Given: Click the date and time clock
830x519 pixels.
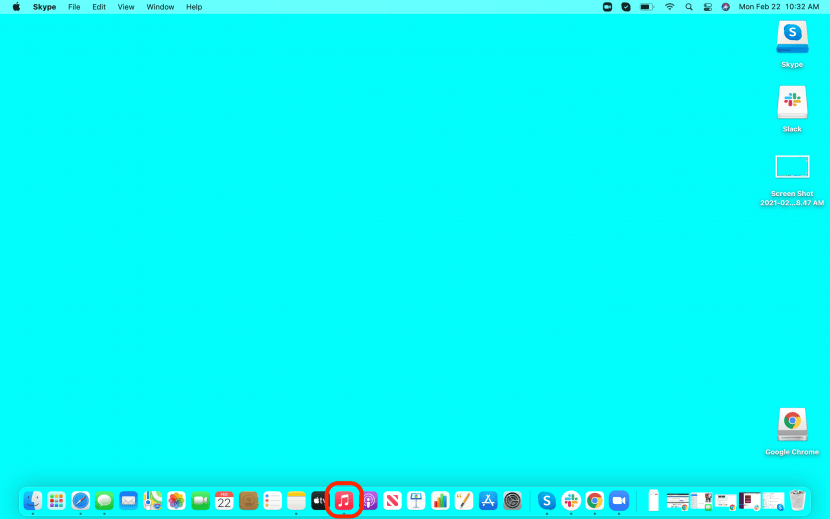Looking at the screenshot, I should pos(779,7).
